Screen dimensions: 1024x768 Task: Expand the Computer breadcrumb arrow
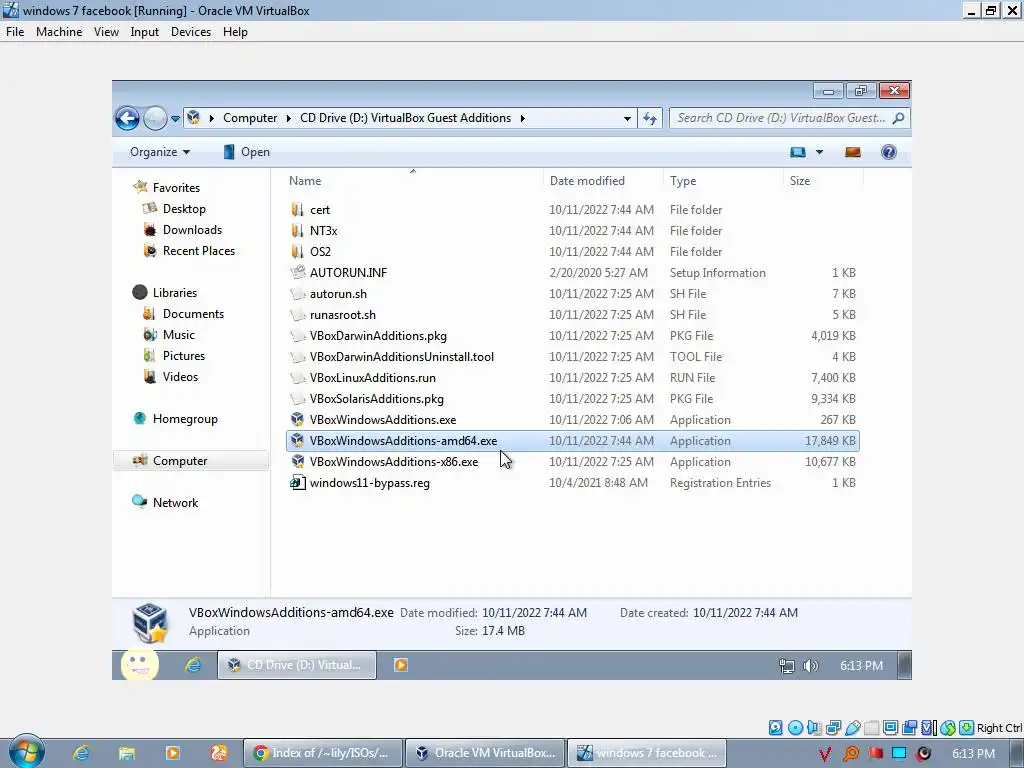point(289,118)
